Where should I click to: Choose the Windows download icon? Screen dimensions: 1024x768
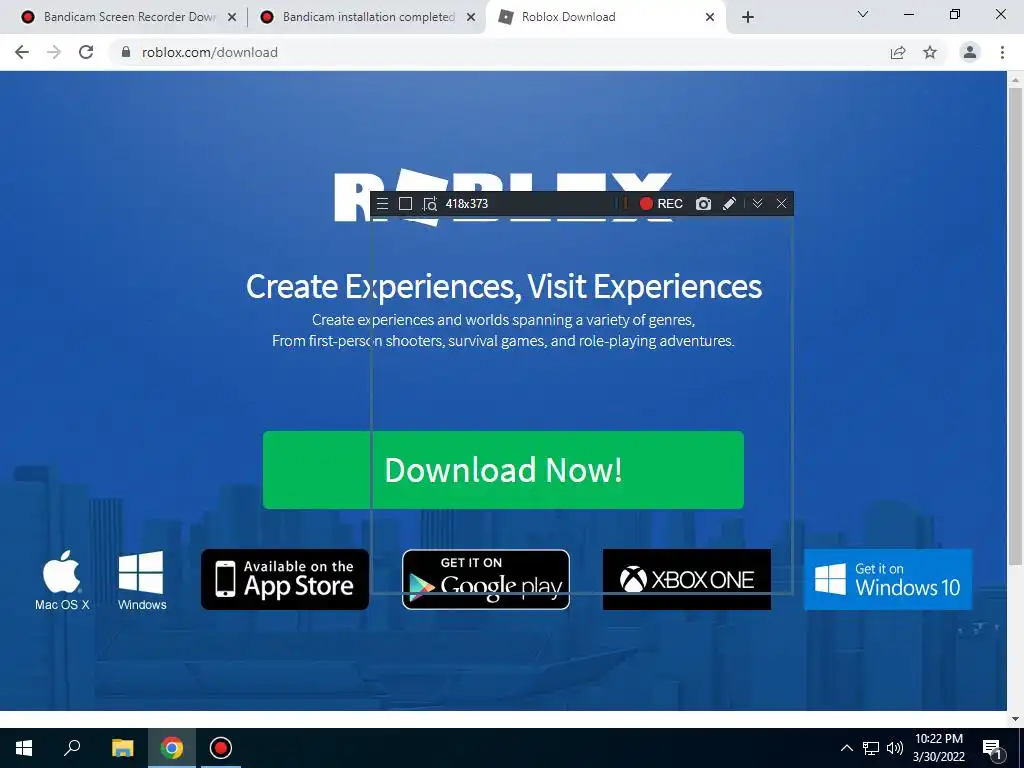click(142, 581)
